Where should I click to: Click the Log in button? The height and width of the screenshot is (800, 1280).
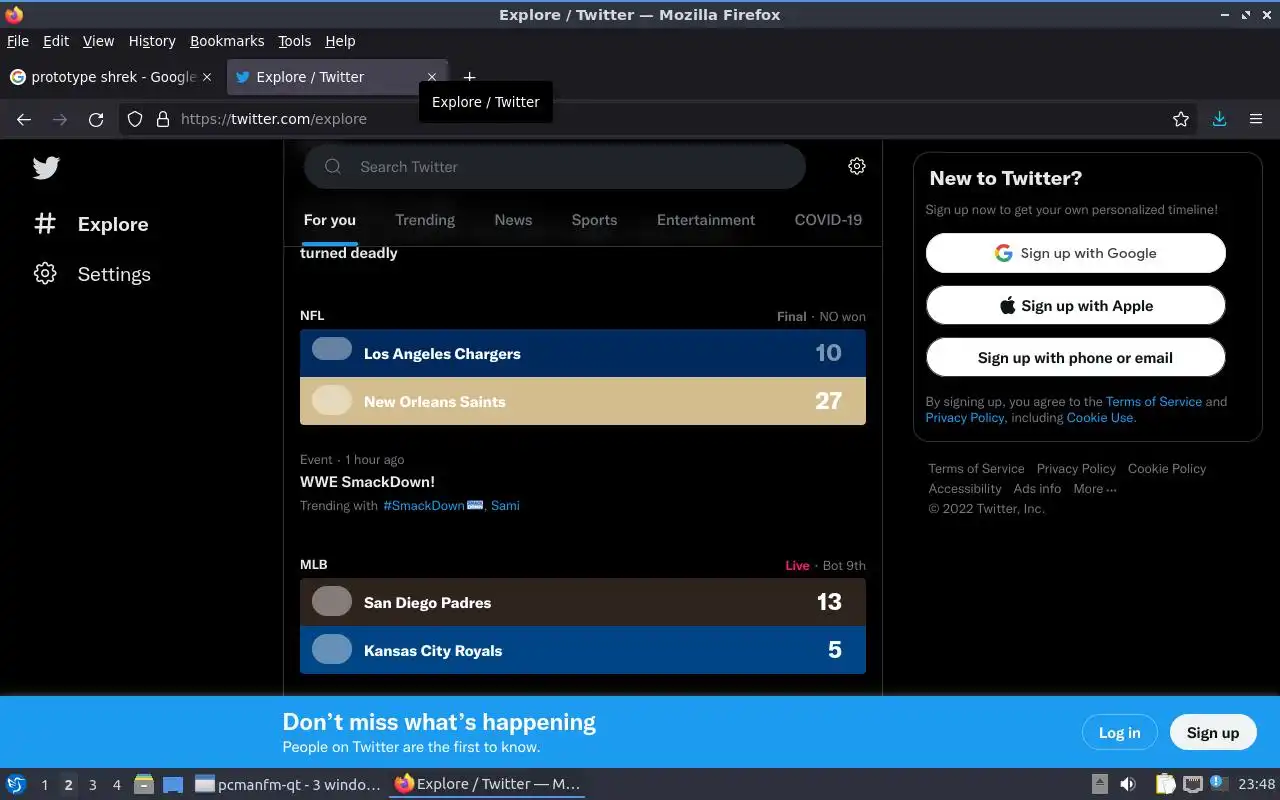(x=1119, y=732)
